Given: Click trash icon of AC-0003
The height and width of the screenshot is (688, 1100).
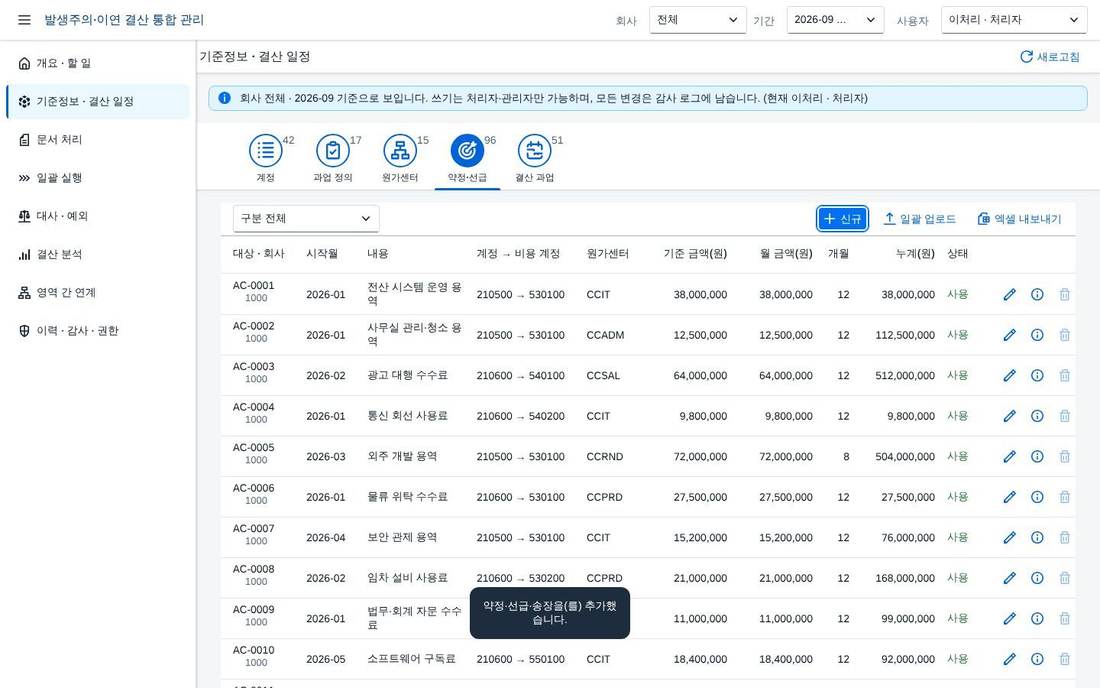Looking at the screenshot, I should coord(1064,375).
